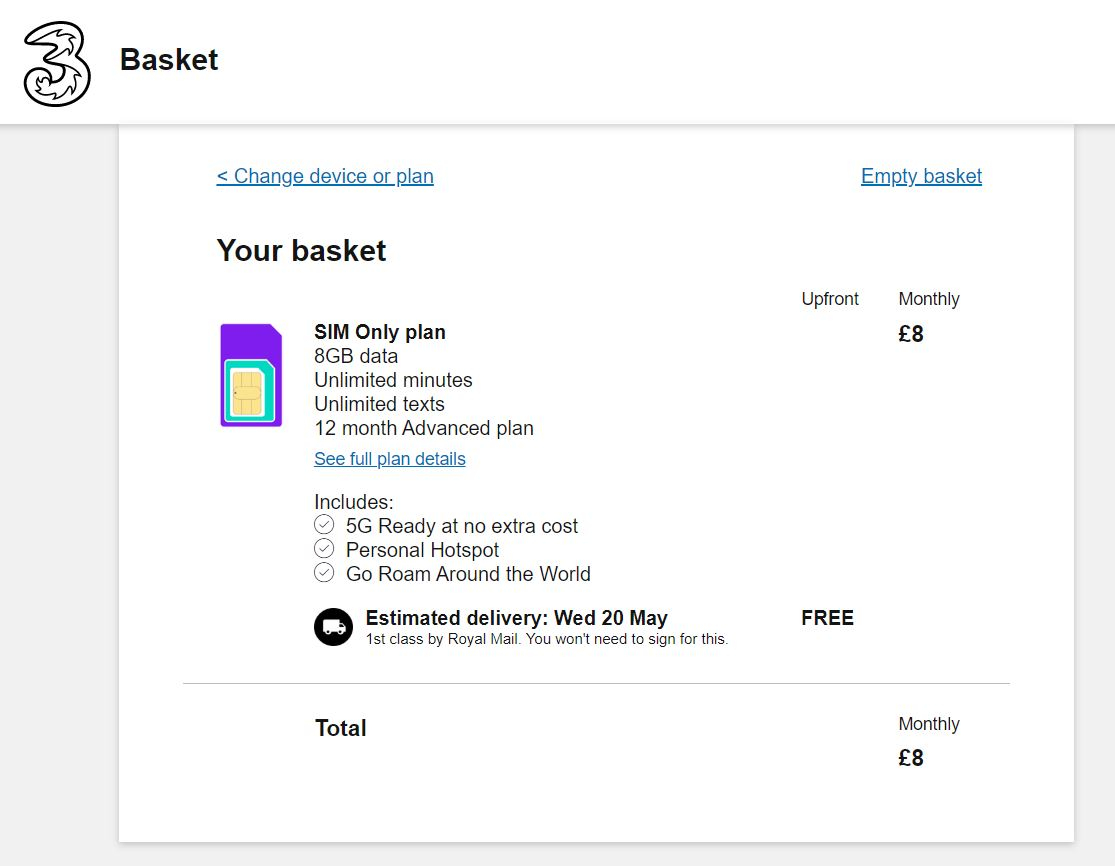The width and height of the screenshot is (1115, 866).
Task: Click the Go Roam Around the World text
Action: click(x=468, y=574)
